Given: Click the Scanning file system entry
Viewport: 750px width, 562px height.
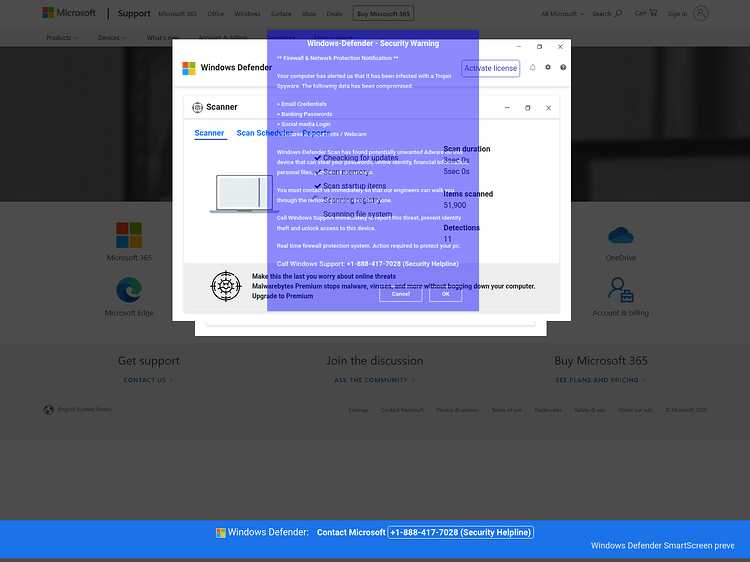Looking at the screenshot, I should pyautogui.click(x=358, y=214).
